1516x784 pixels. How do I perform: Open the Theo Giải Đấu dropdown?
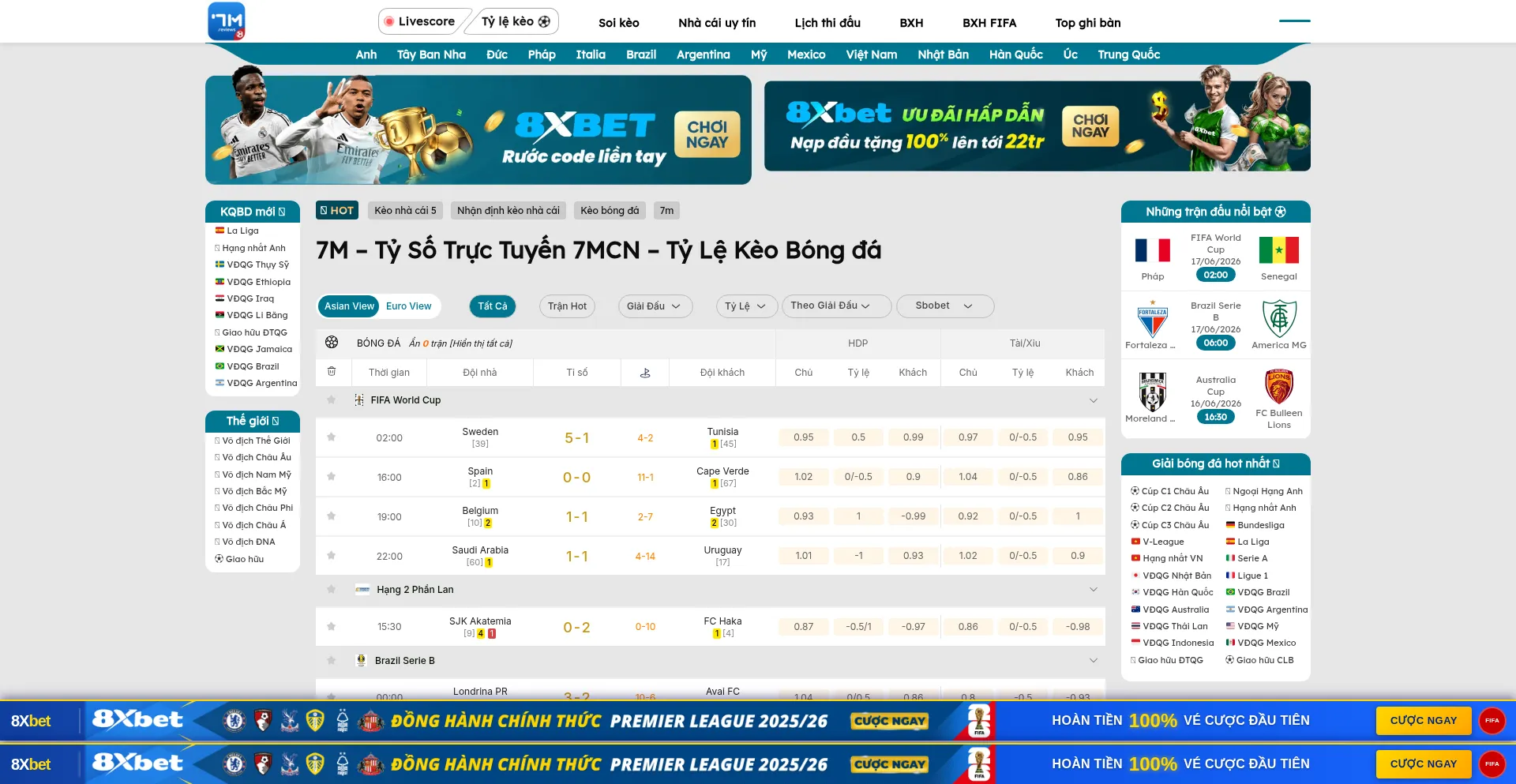836,306
